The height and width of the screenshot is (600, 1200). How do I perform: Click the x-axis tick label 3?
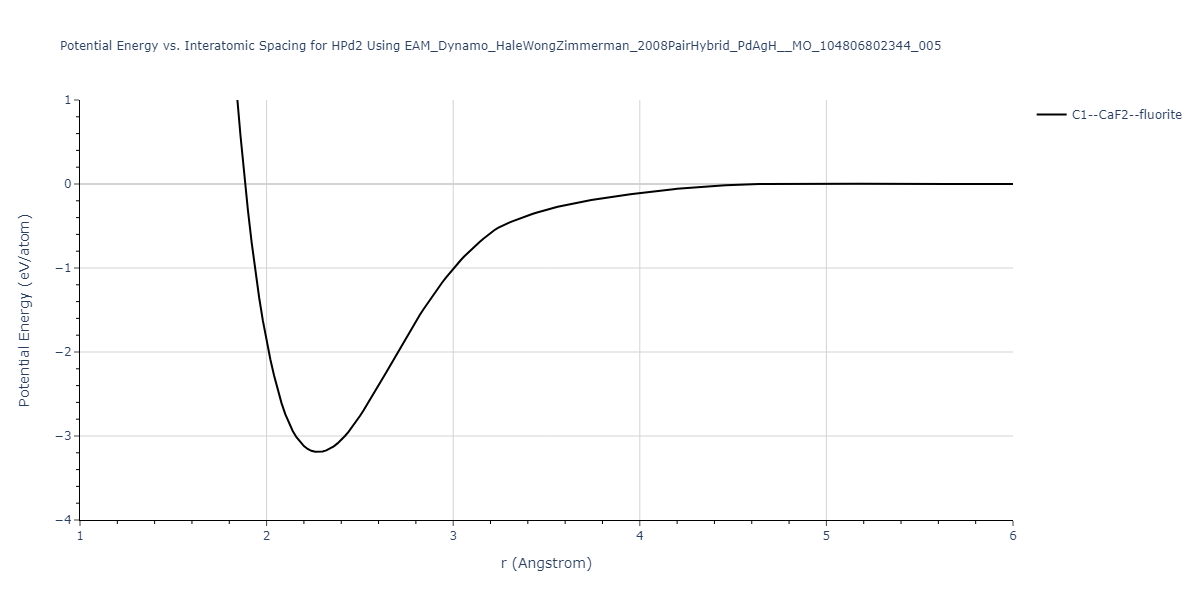click(x=453, y=536)
